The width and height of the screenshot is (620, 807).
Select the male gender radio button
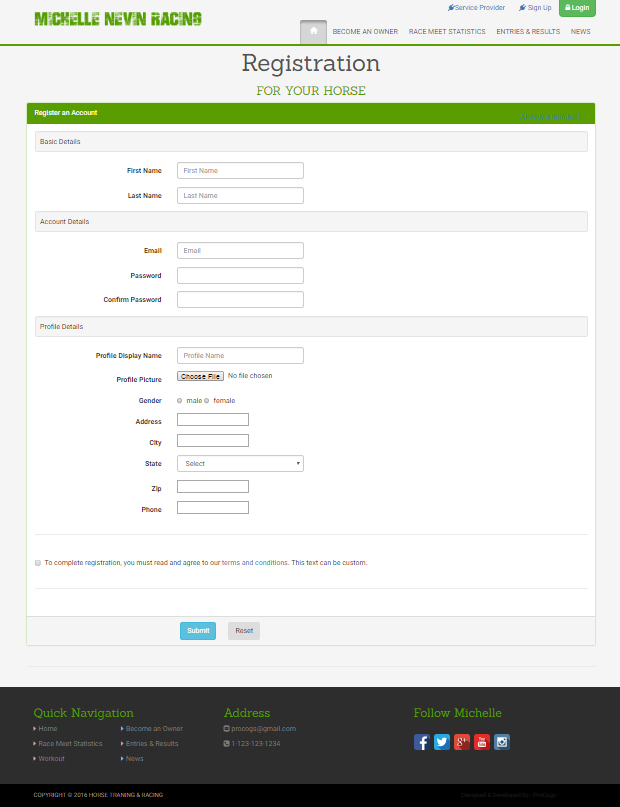tap(180, 401)
